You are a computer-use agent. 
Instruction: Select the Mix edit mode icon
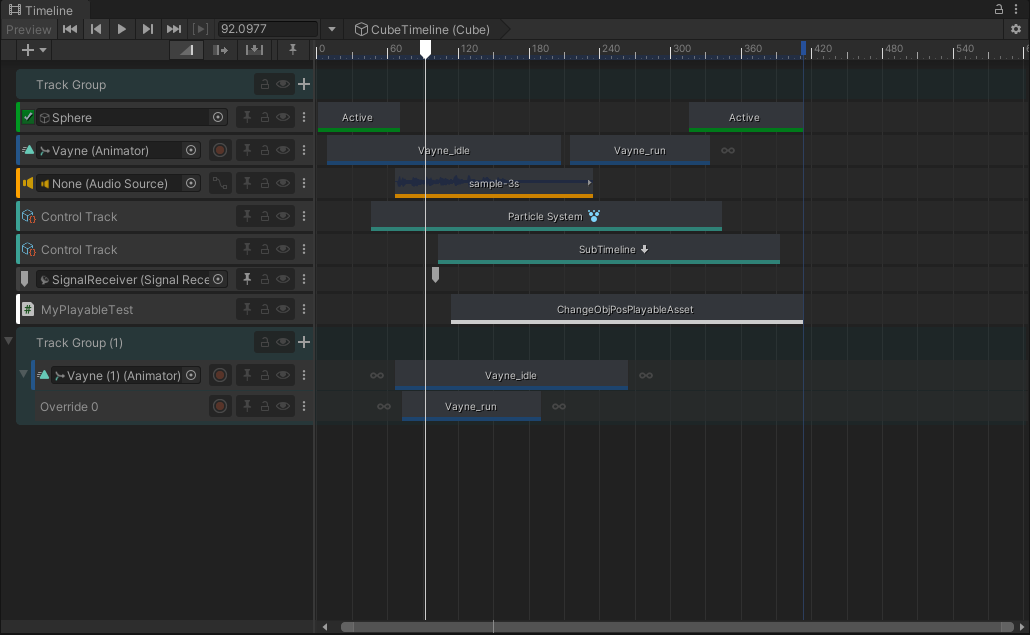pos(186,50)
